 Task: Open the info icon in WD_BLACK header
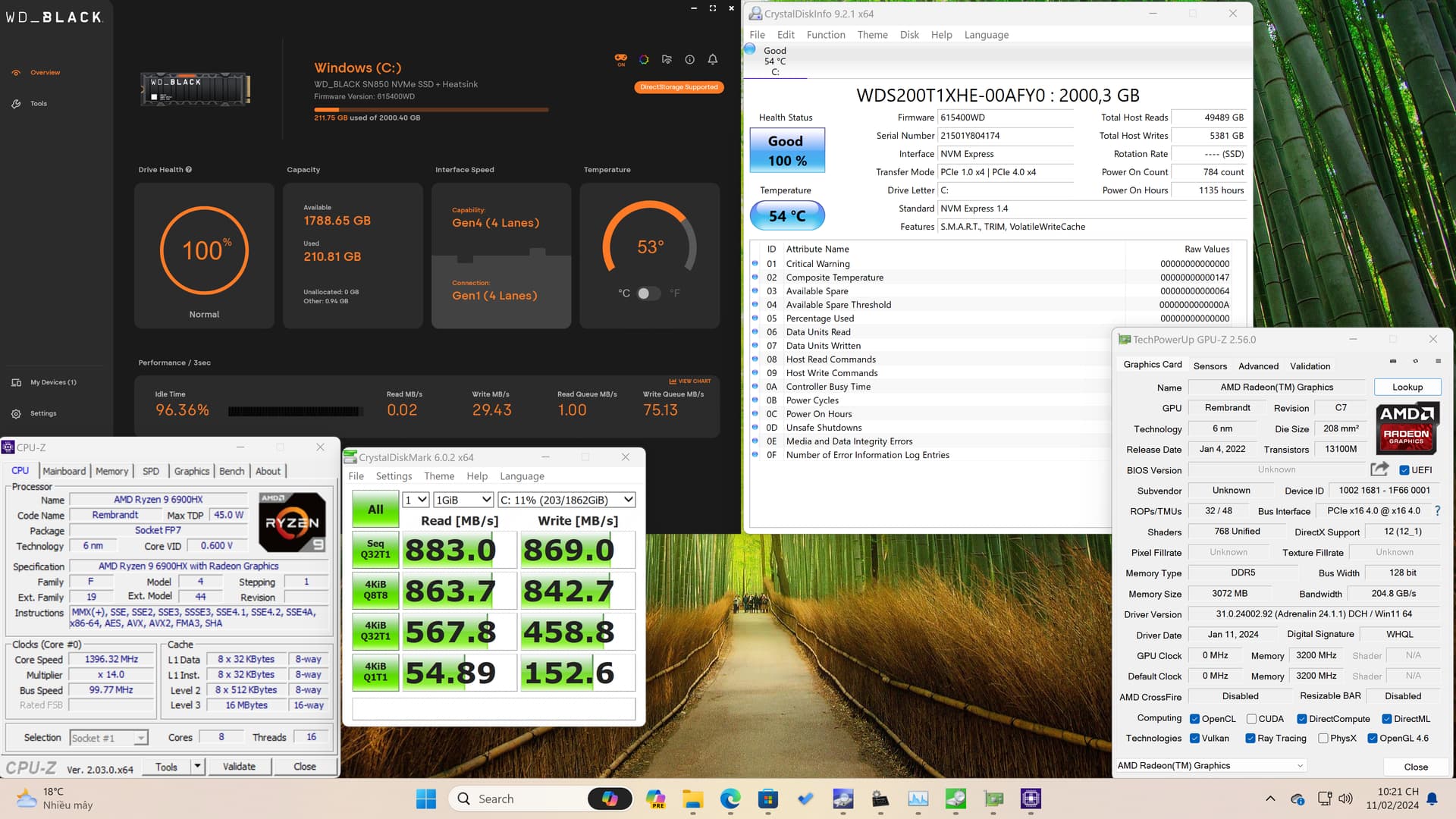click(689, 59)
